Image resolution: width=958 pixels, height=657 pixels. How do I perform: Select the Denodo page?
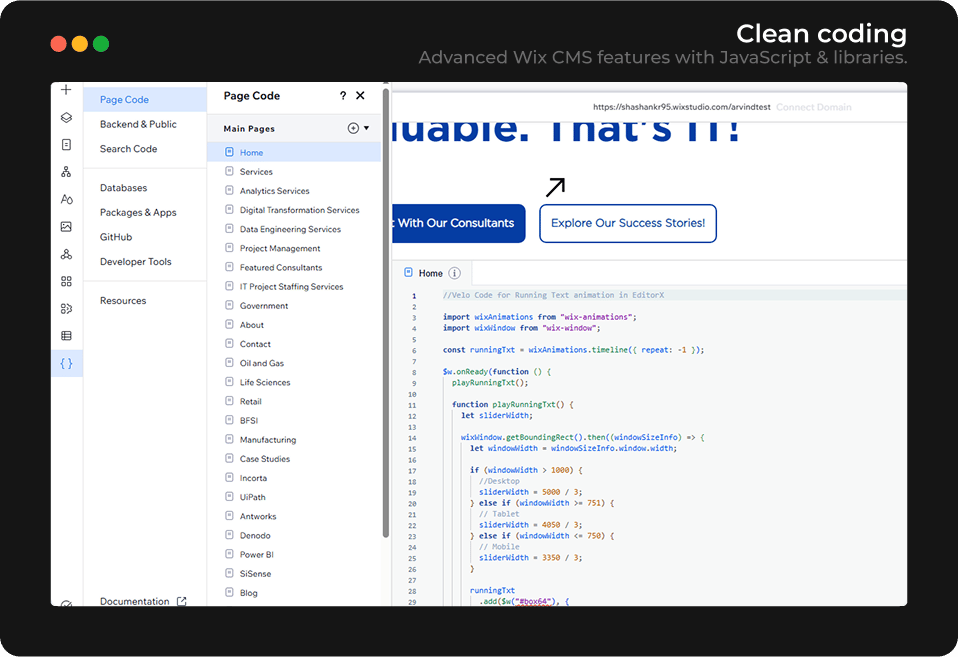(x=294, y=535)
